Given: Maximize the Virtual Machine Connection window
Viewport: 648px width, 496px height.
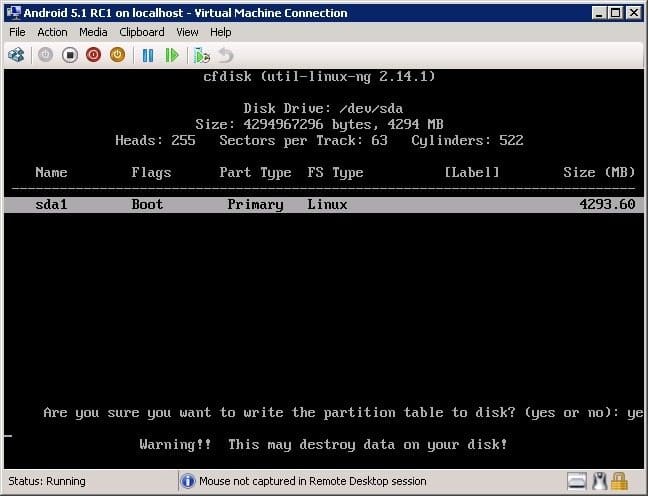Looking at the screenshot, I should (x=615, y=13).
